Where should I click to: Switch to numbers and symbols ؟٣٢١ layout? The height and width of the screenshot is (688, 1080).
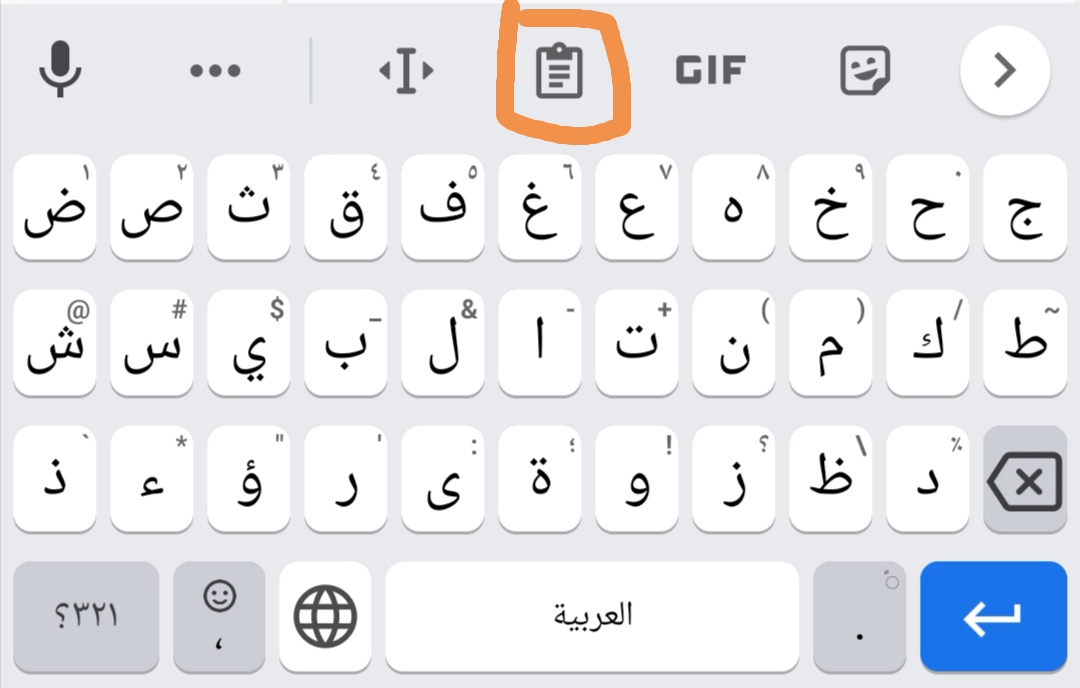point(86,616)
